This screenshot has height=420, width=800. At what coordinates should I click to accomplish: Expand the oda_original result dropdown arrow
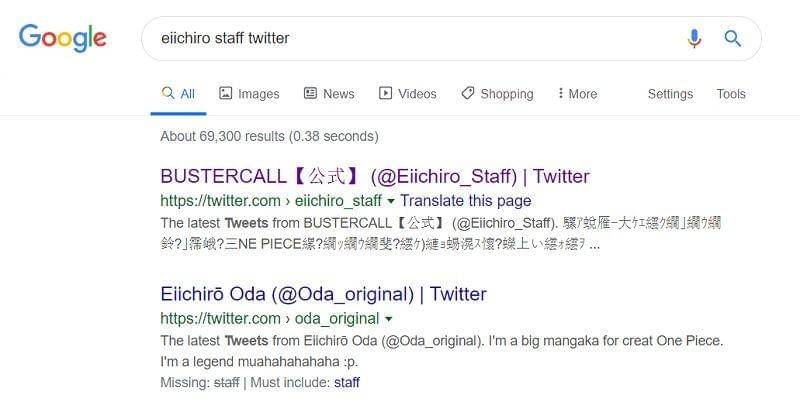[388, 319]
